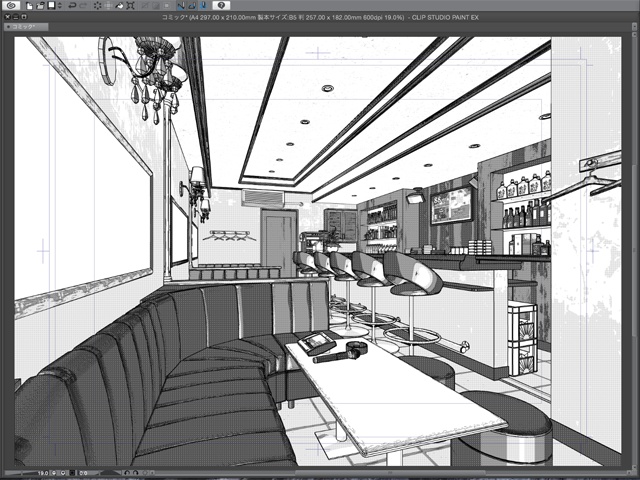This screenshot has width=640, height=480.
Task: Click the Open file folder icon
Action: click(x=40, y=6)
